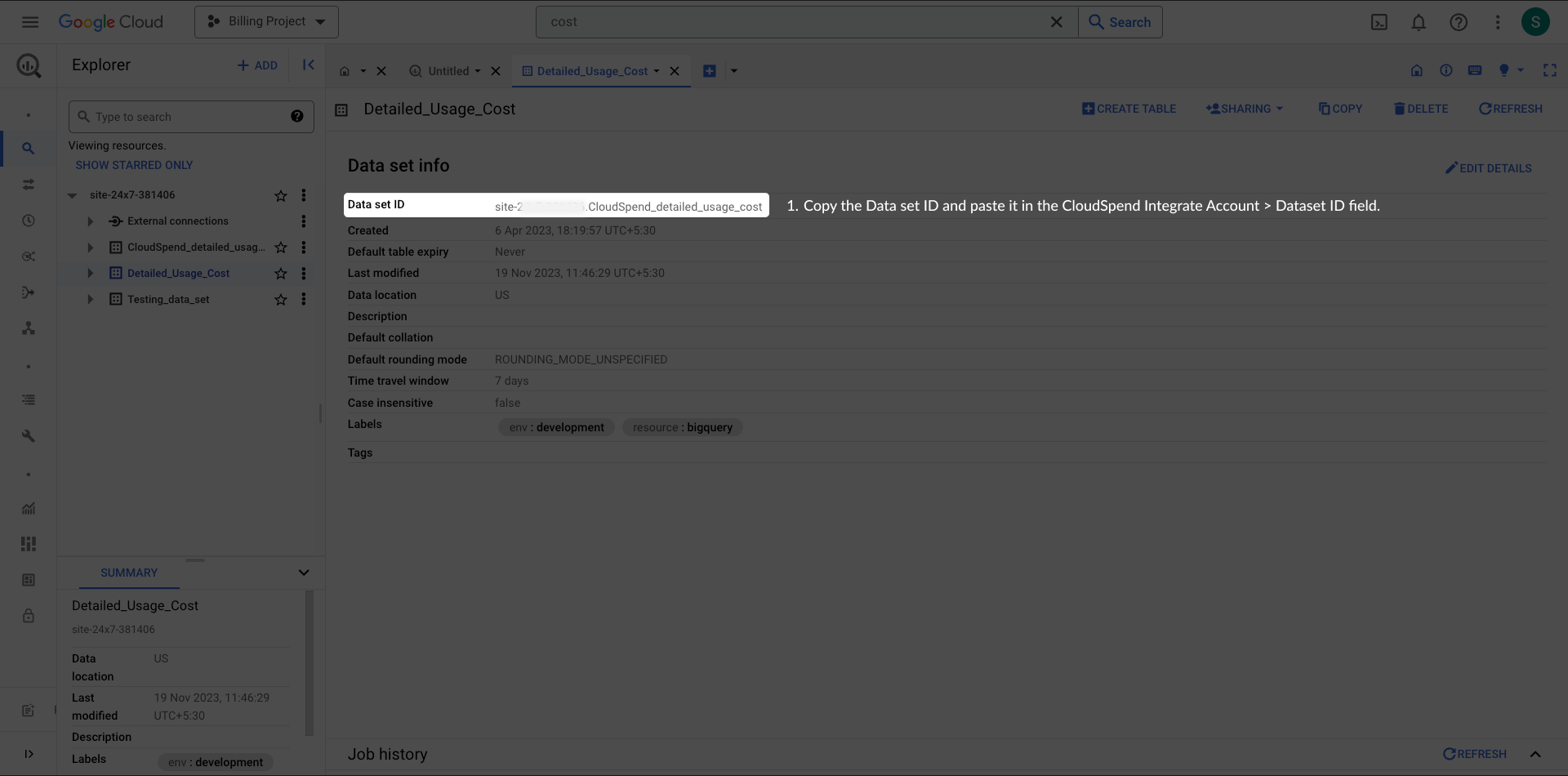1568x776 pixels.
Task: Star the Testing_data_set dataset
Action: click(x=280, y=300)
